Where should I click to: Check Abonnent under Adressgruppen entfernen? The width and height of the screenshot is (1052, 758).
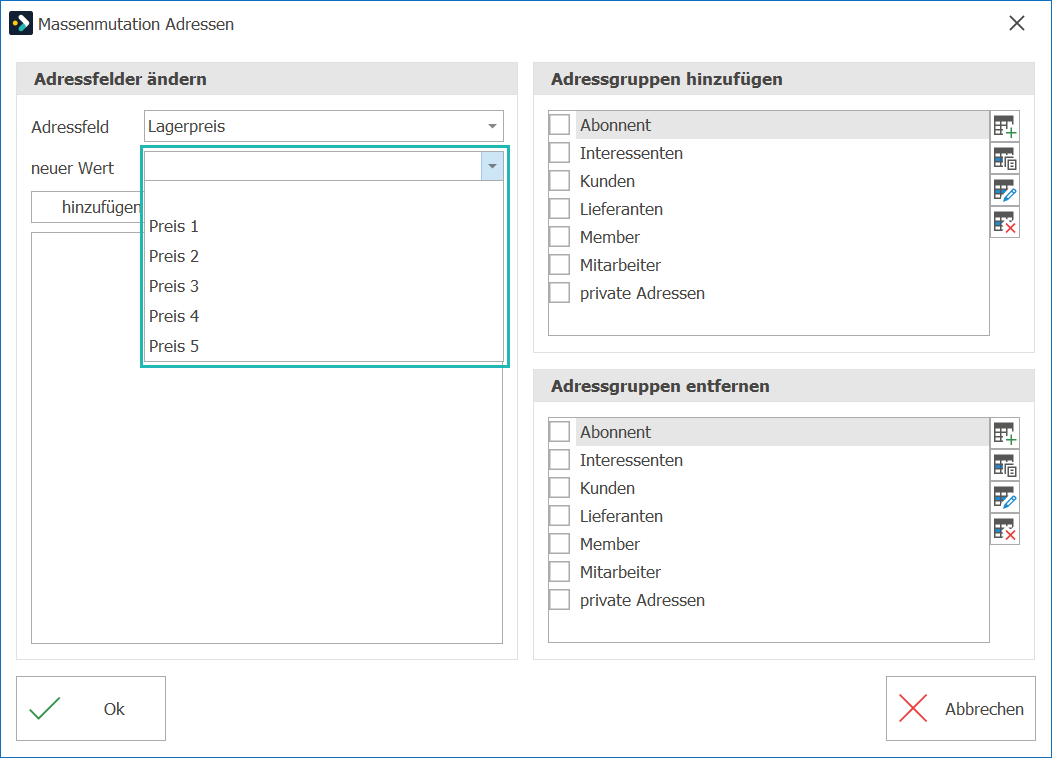pos(560,432)
